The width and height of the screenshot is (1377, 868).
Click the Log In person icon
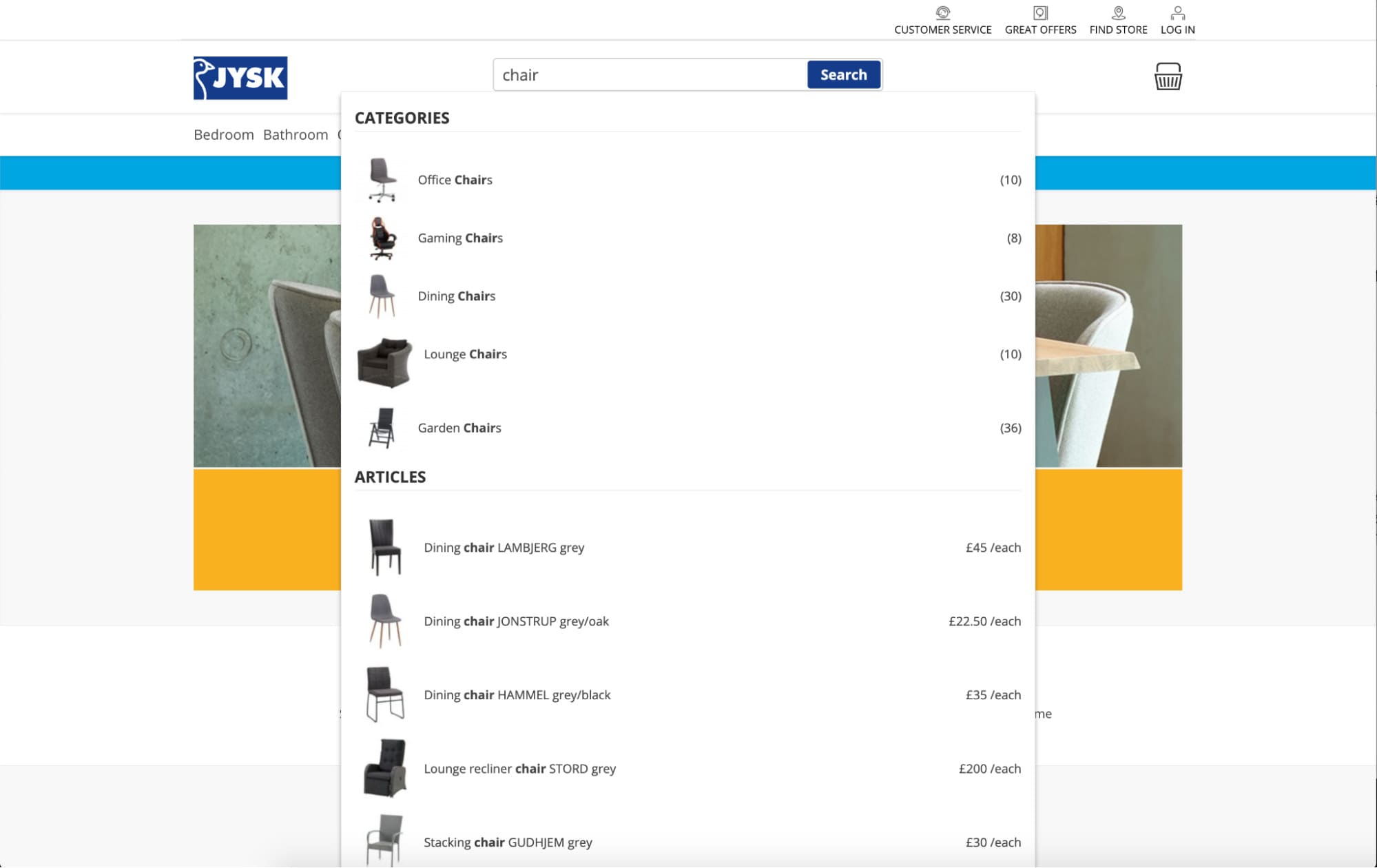[1177, 12]
